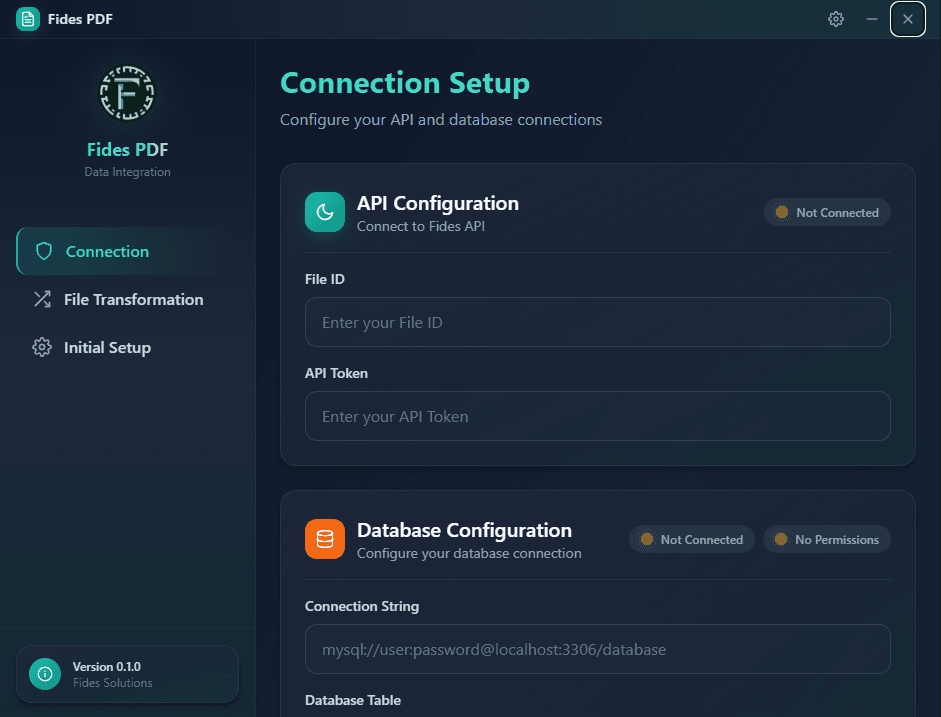Click the Fides PDF icon in the title bar
Viewport: 941px width, 717px height.
(27, 18)
